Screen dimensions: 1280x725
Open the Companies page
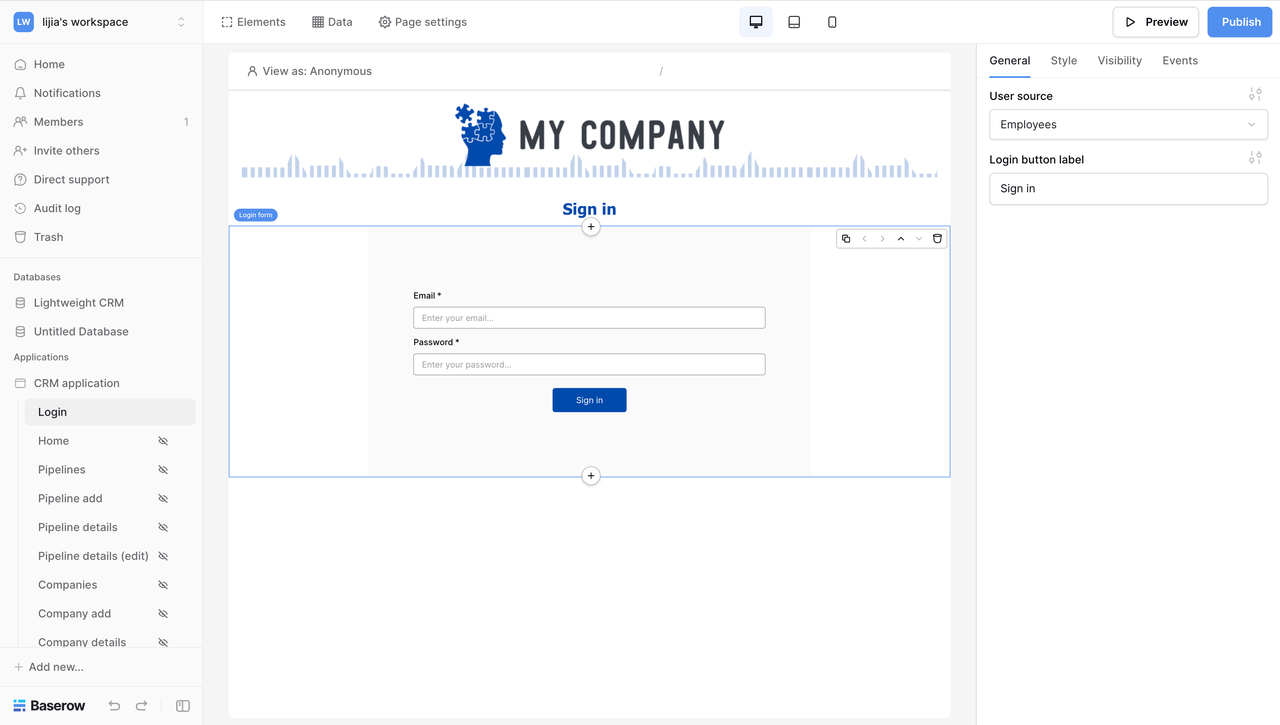[x=68, y=585]
